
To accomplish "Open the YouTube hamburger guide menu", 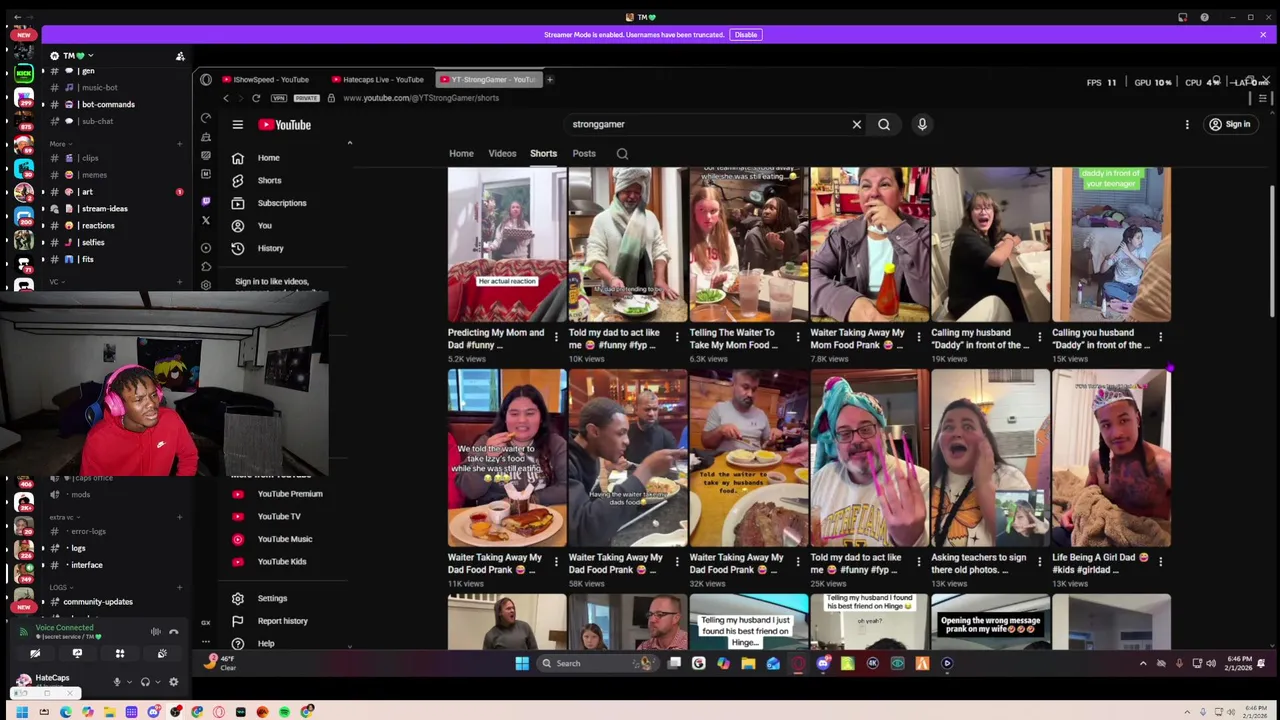I will tap(238, 125).
